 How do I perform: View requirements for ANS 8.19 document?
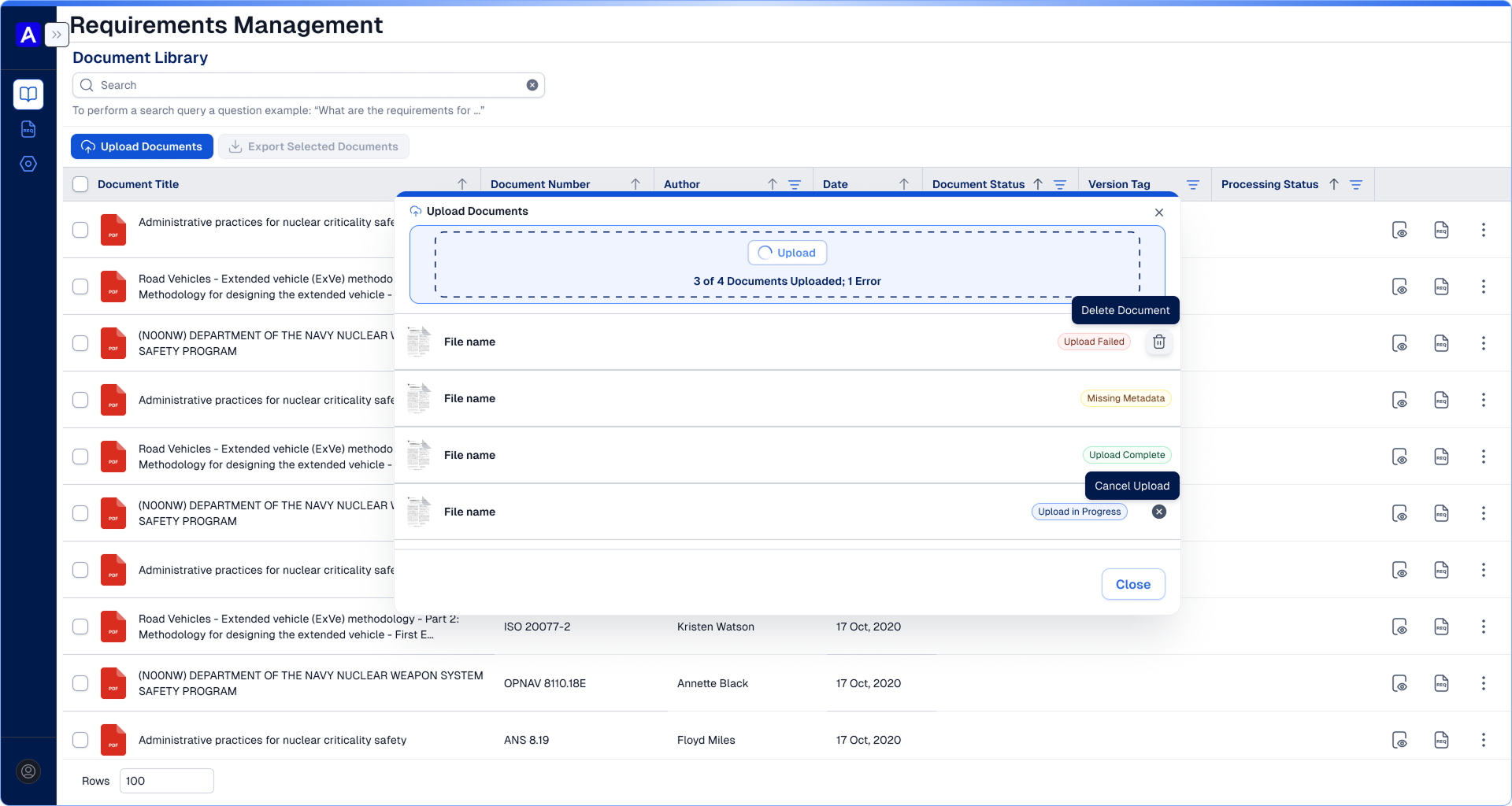[x=1441, y=740]
